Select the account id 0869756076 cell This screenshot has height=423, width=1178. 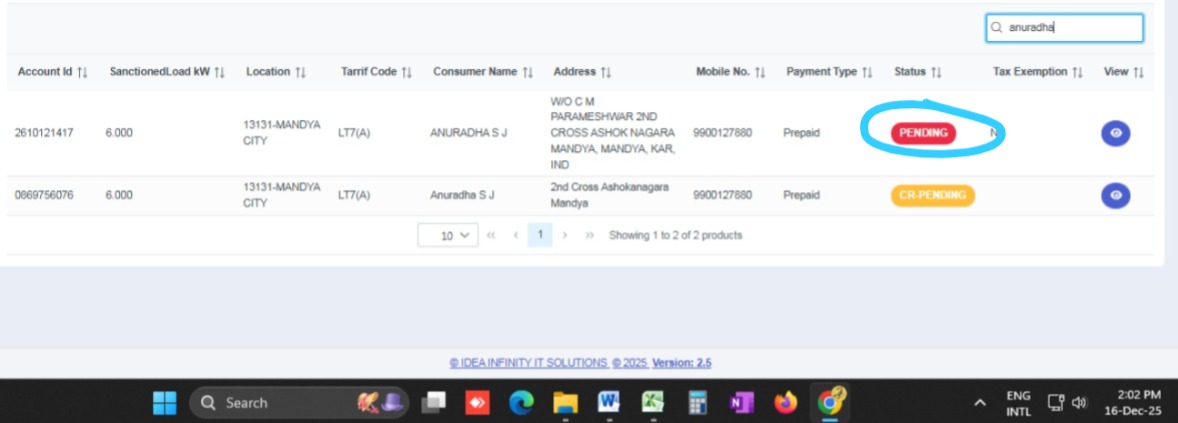[x=44, y=195]
